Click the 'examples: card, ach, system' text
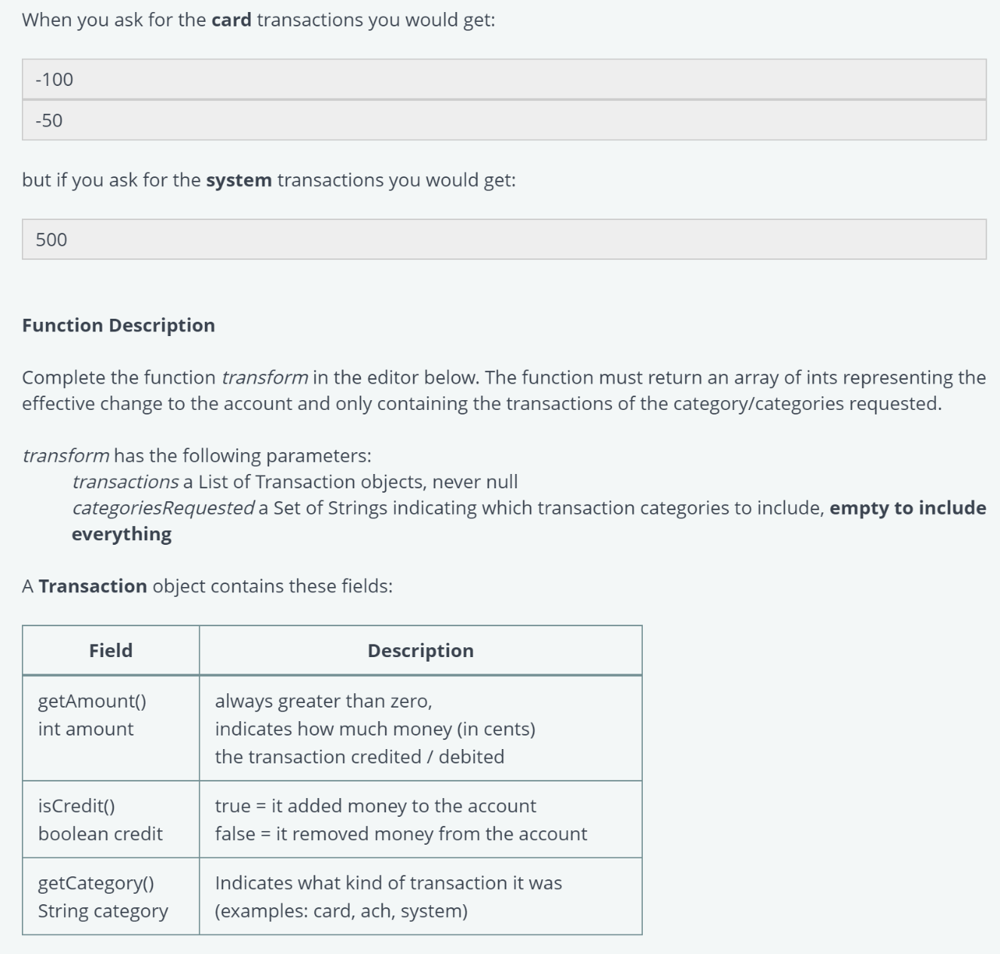Viewport: 1000px width, 954px height. coord(341,911)
